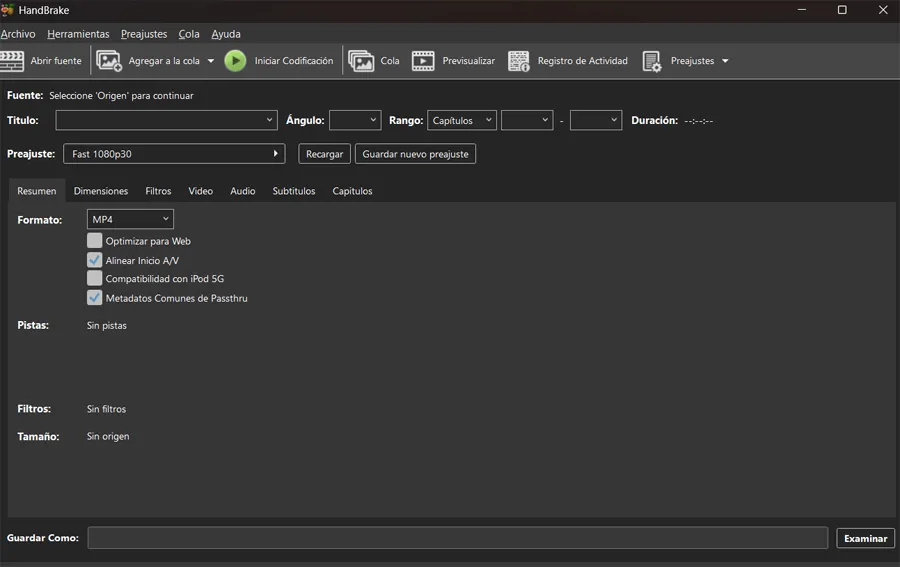
Task: Open the Ayuda menu
Action: 226,34
